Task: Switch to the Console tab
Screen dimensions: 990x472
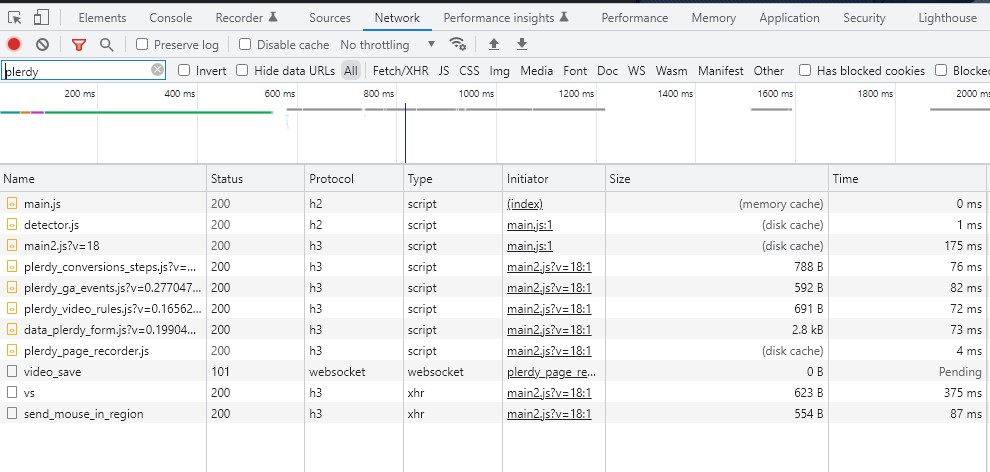Action: (170, 18)
